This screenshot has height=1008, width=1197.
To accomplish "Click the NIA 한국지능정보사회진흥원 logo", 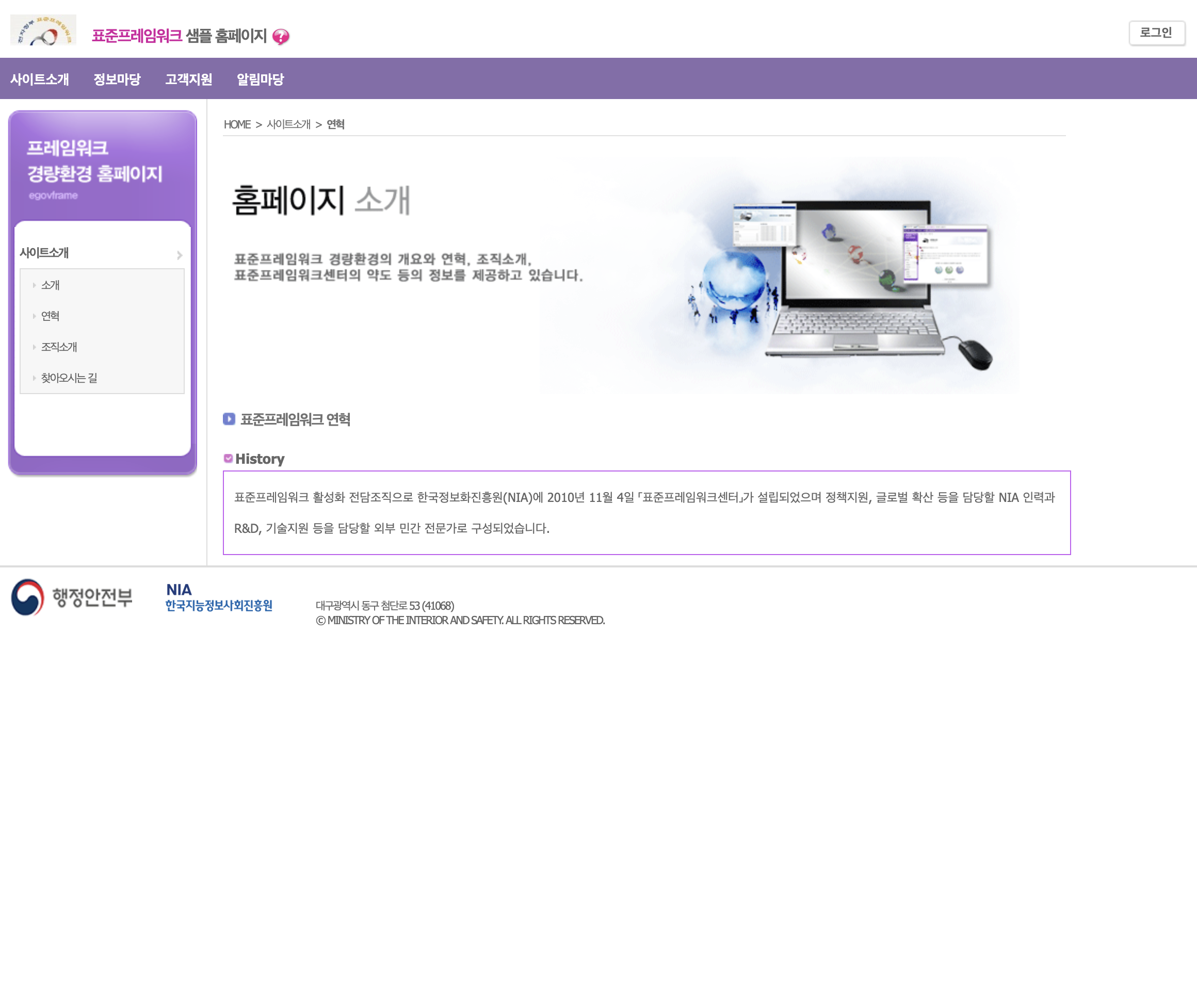I will 218,598.
